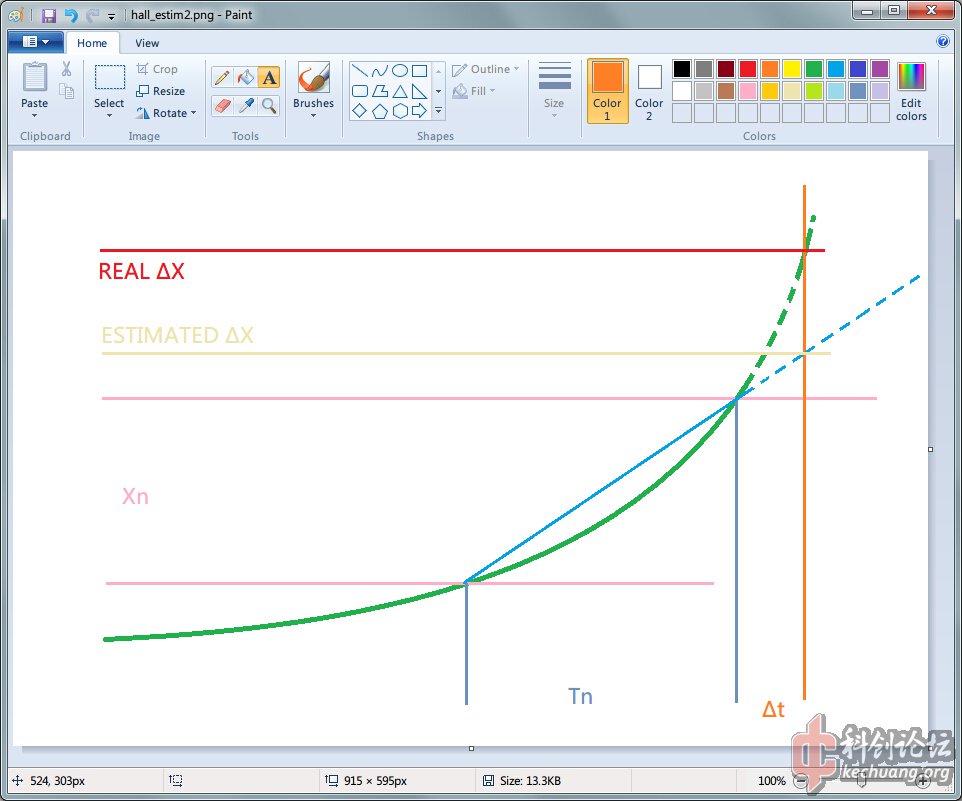This screenshot has width=962, height=801.
Task: Select the Pencil tool
Action: (222, 78)
